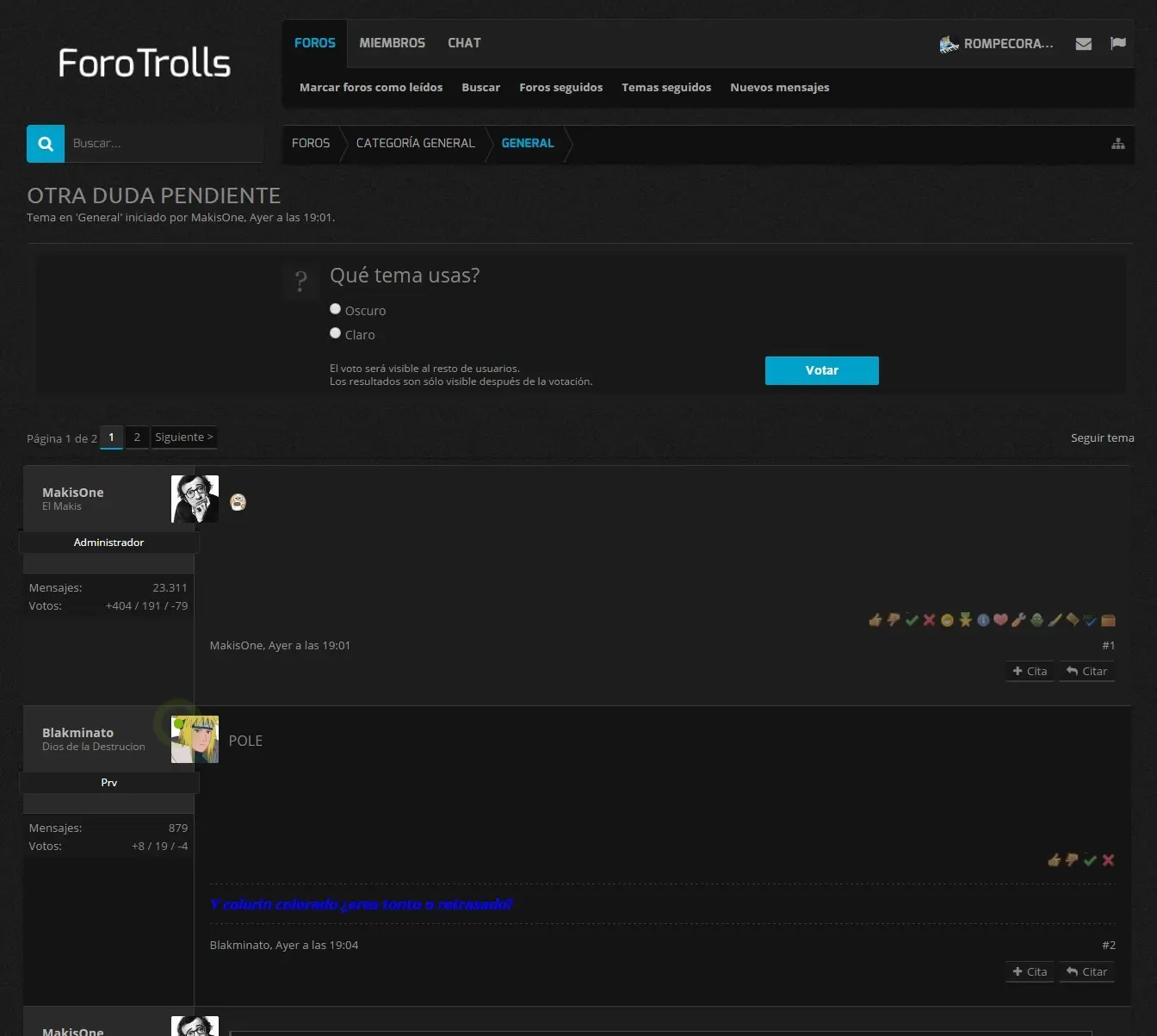
Task: Submit poll with Votar button
Action: (821, 370)
